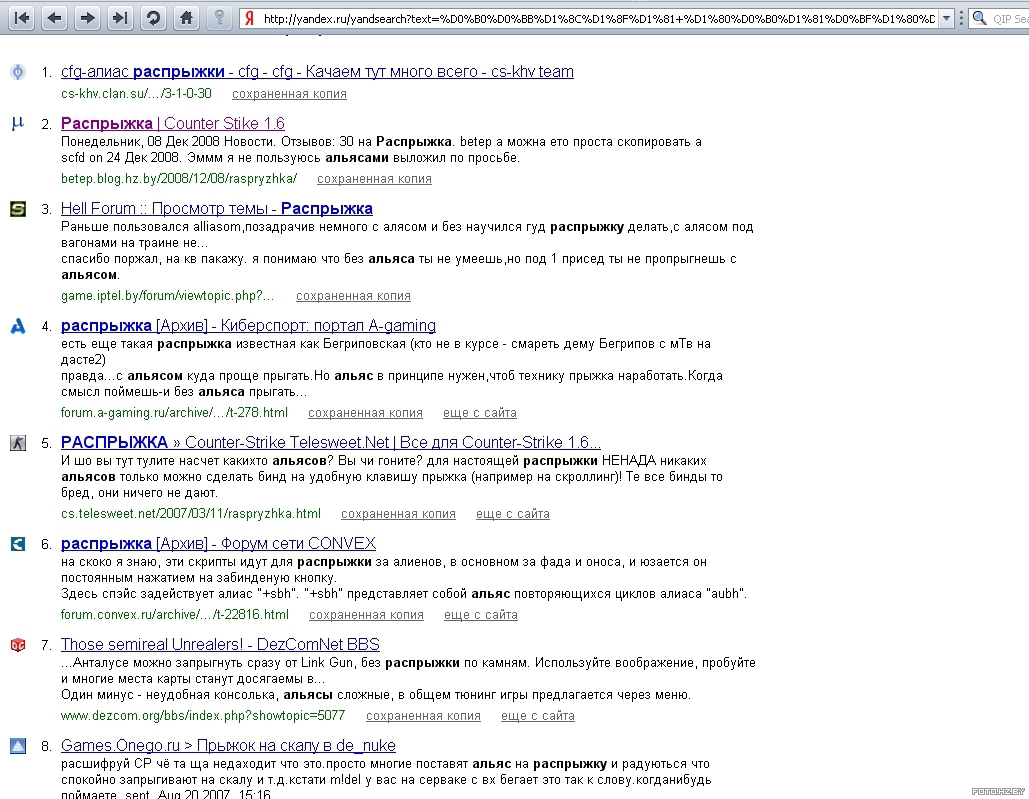Open 'сохраненная копия' for forum.convex.ru result
The height and width of the screenshot is (799, 1029).
(x=366, y=615)
